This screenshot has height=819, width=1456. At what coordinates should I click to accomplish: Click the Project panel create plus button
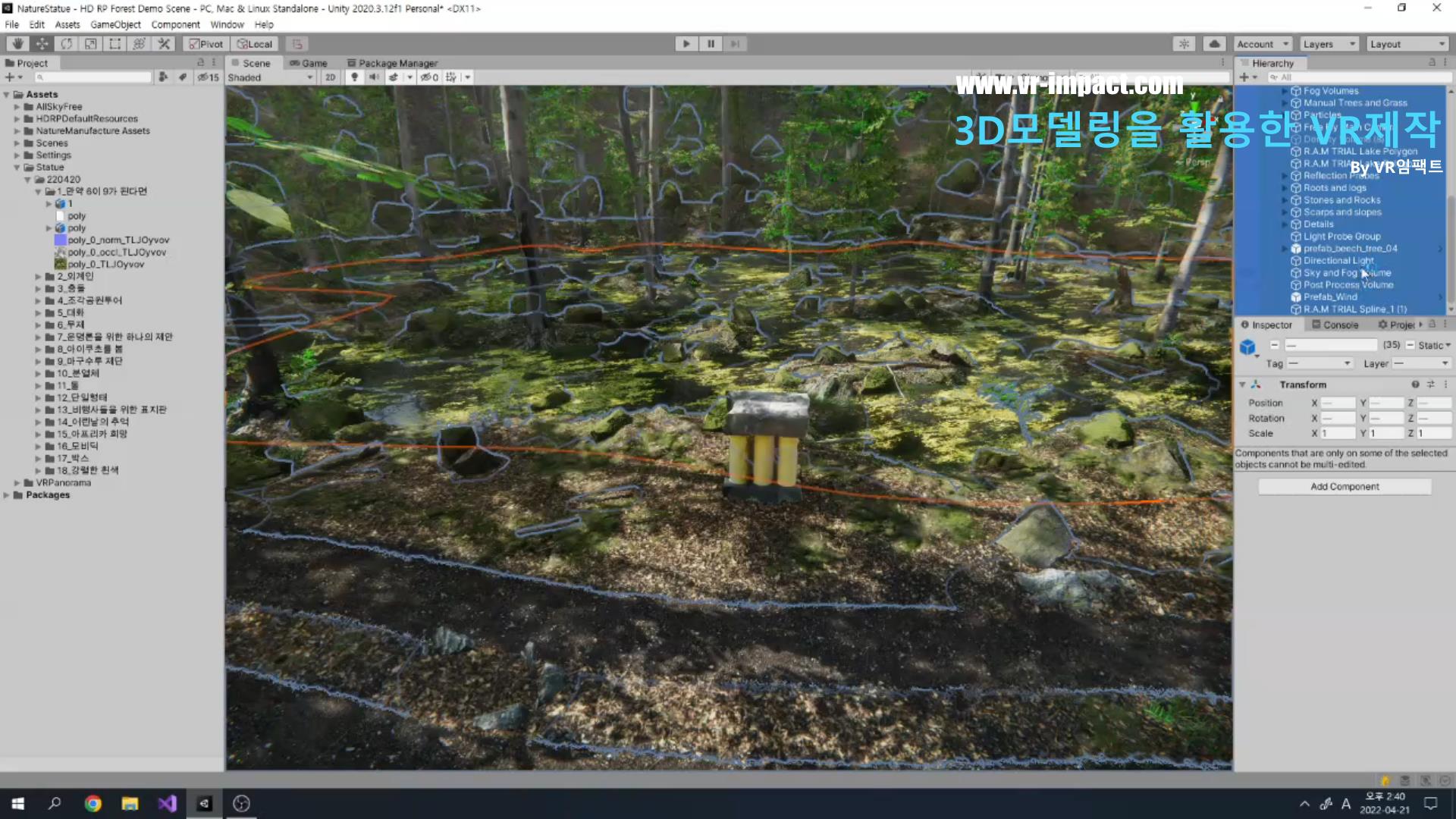coord(12,77)
